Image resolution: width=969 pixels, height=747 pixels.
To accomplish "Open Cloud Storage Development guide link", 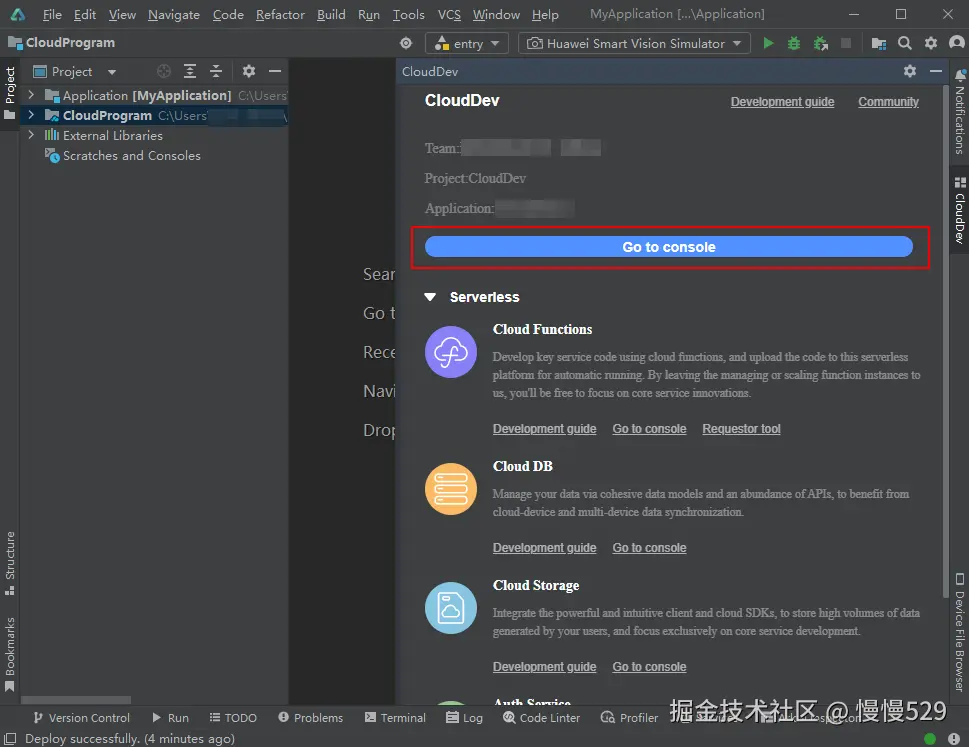I will 544,667.
